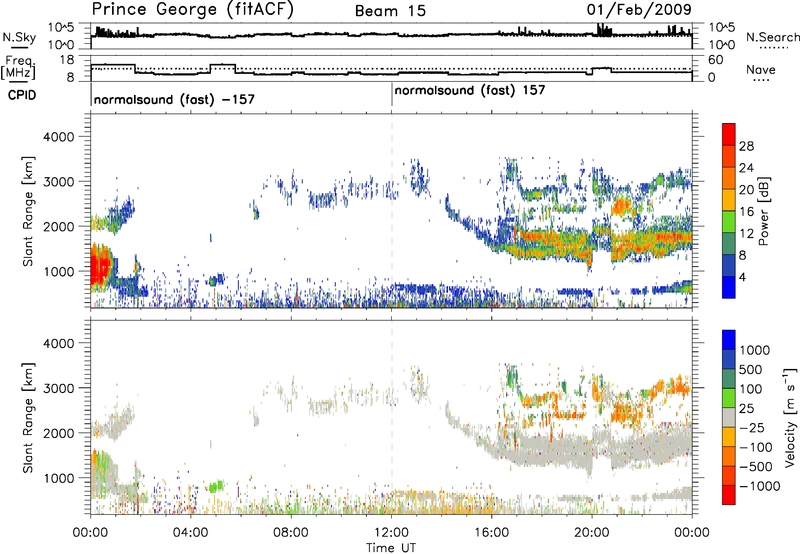
Task: Click the blue bottom of the Power colorbar
Action: pos(729,287)
